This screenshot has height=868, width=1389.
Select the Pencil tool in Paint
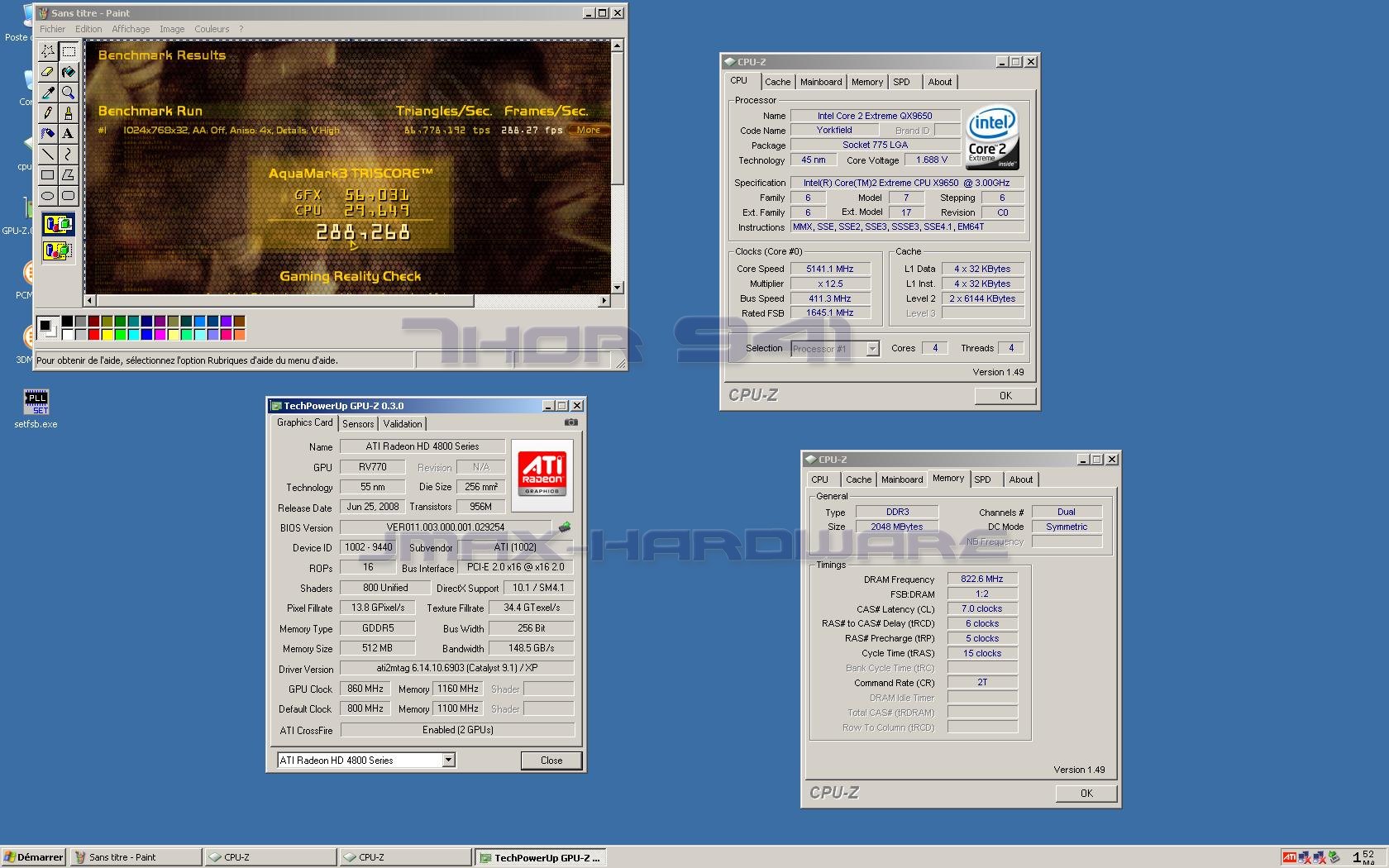tap(48, 112)
